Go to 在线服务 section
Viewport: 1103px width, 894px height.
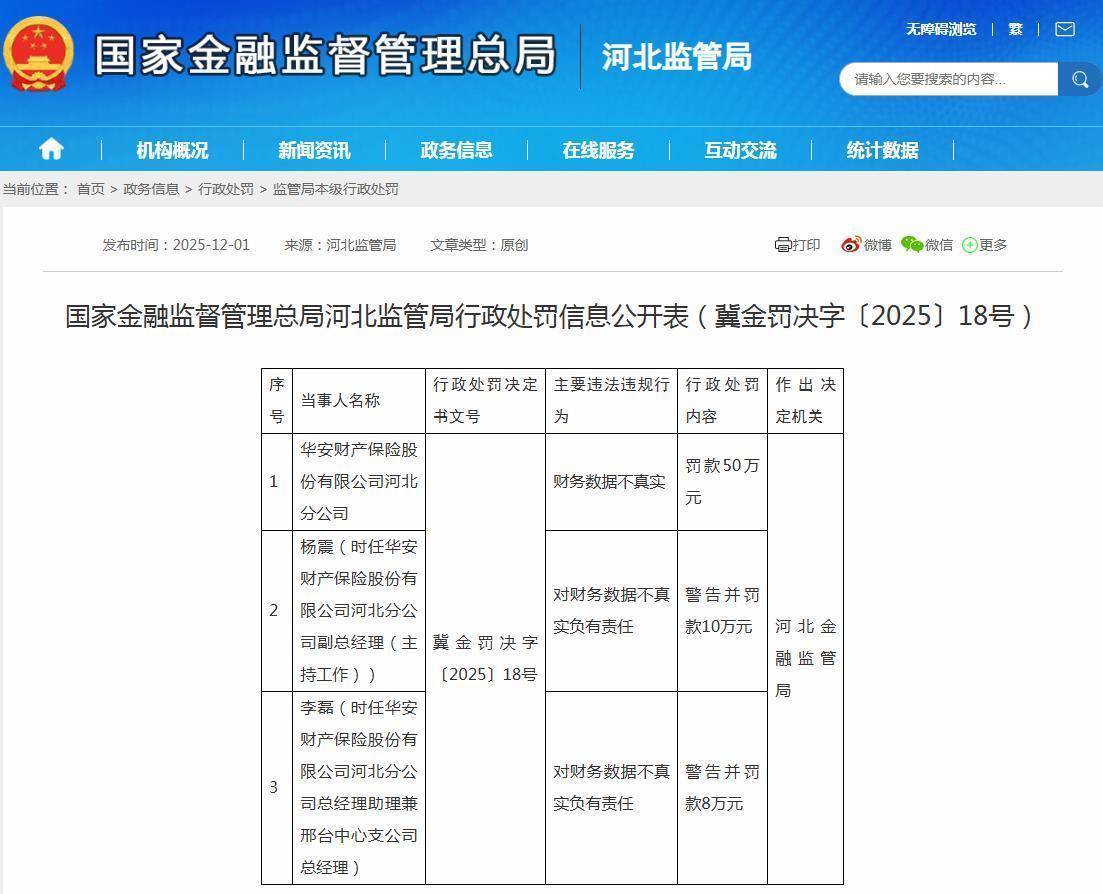tap(598, 150)
